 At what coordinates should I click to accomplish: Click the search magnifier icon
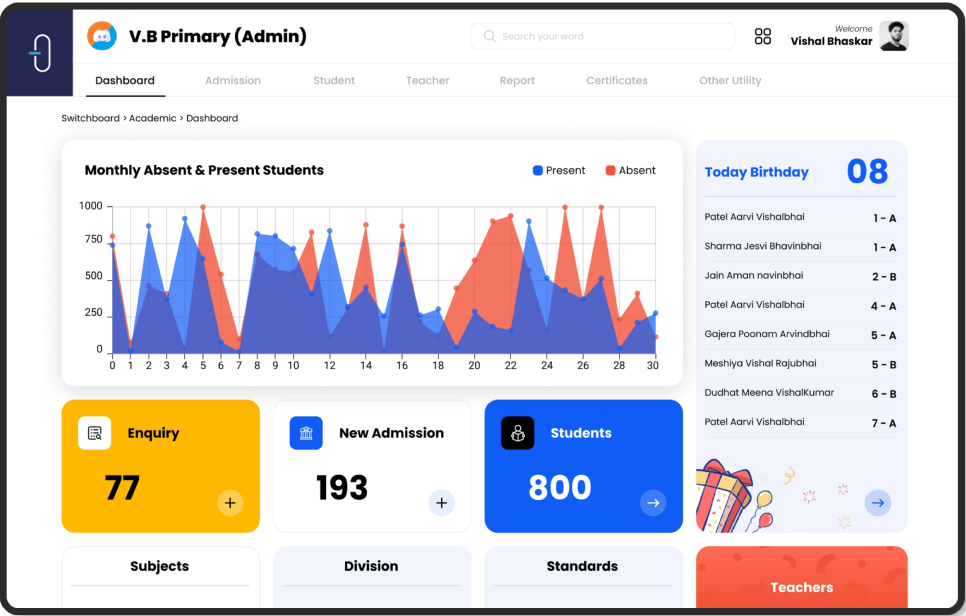pyautogui.click(x=489, y=36)
